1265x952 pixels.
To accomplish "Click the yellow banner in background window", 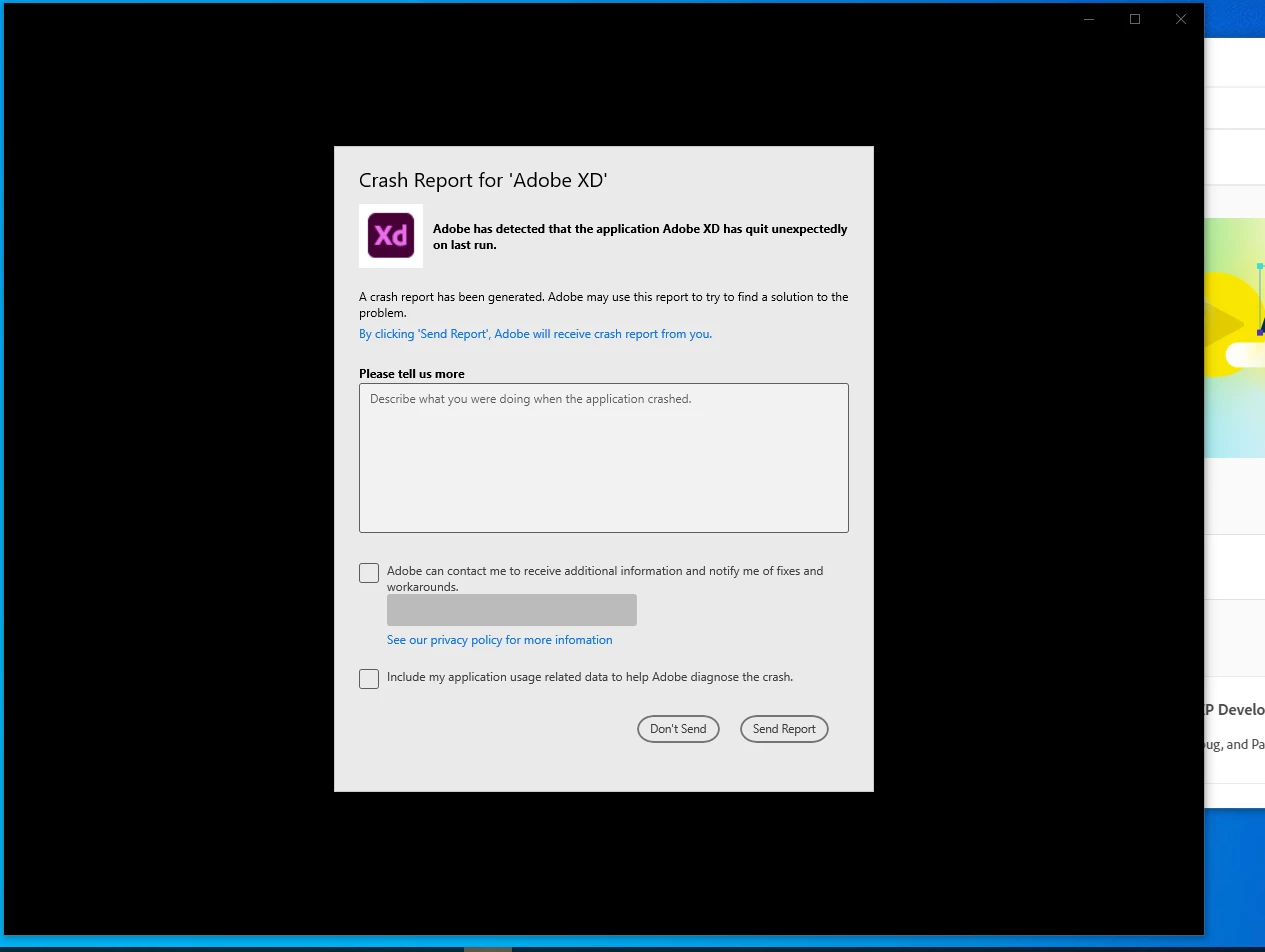I will 1235,338.
